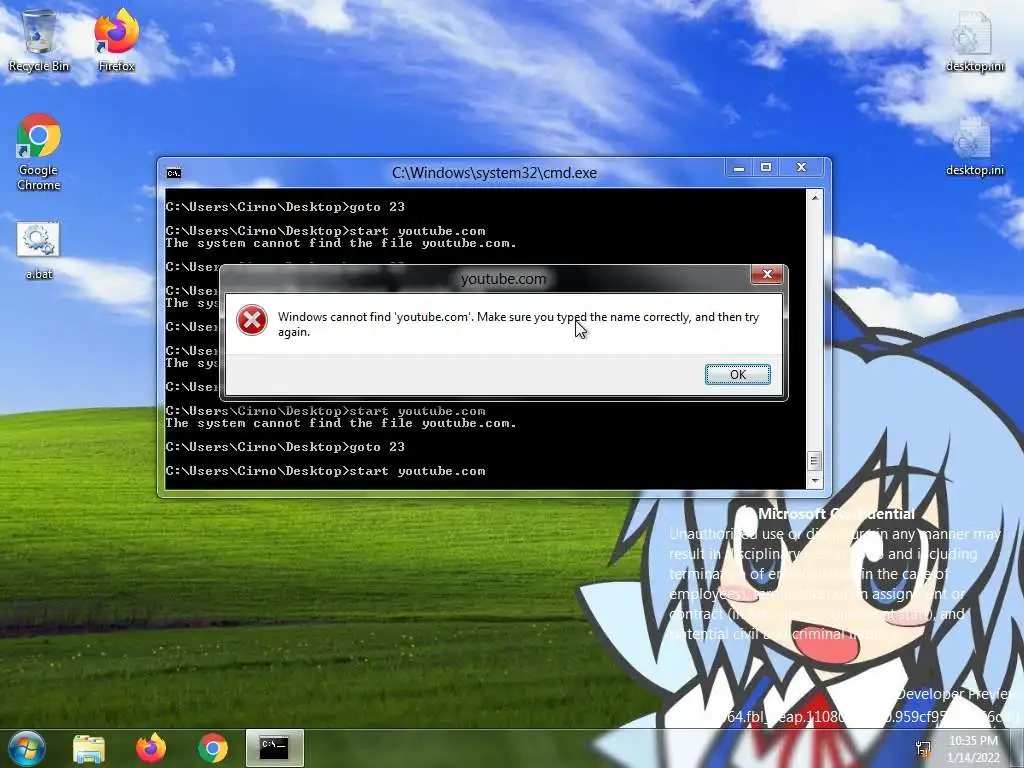Click the network tray icon

[923, 749]
